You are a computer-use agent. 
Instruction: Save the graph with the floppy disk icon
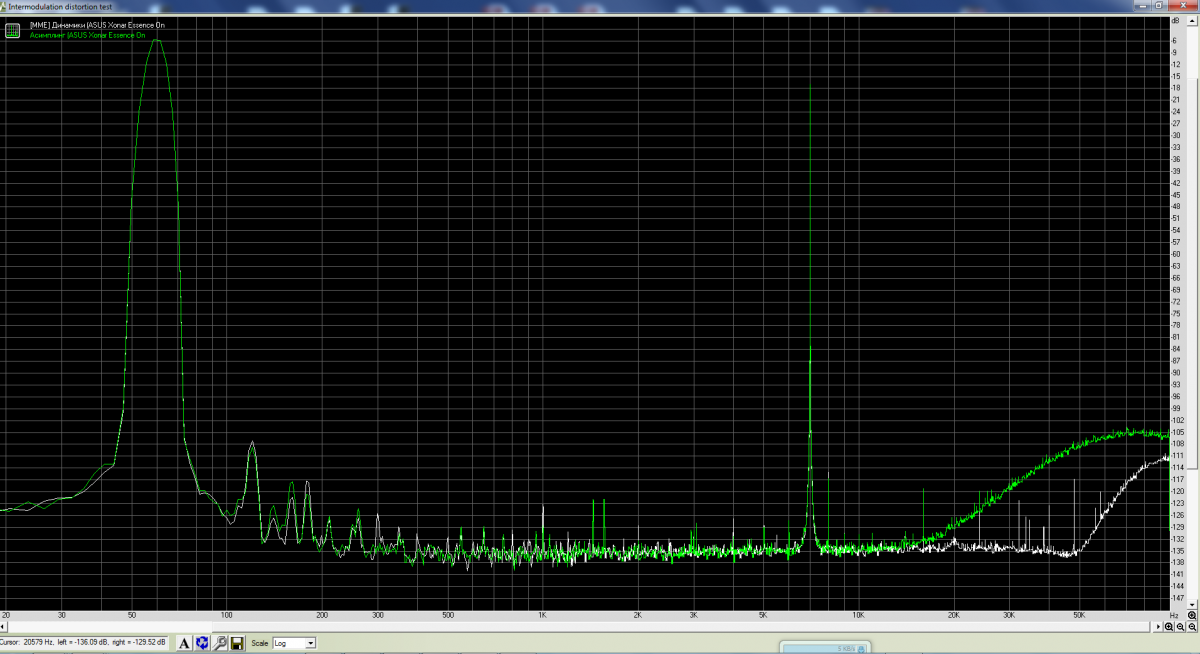[x=237, y=643]
